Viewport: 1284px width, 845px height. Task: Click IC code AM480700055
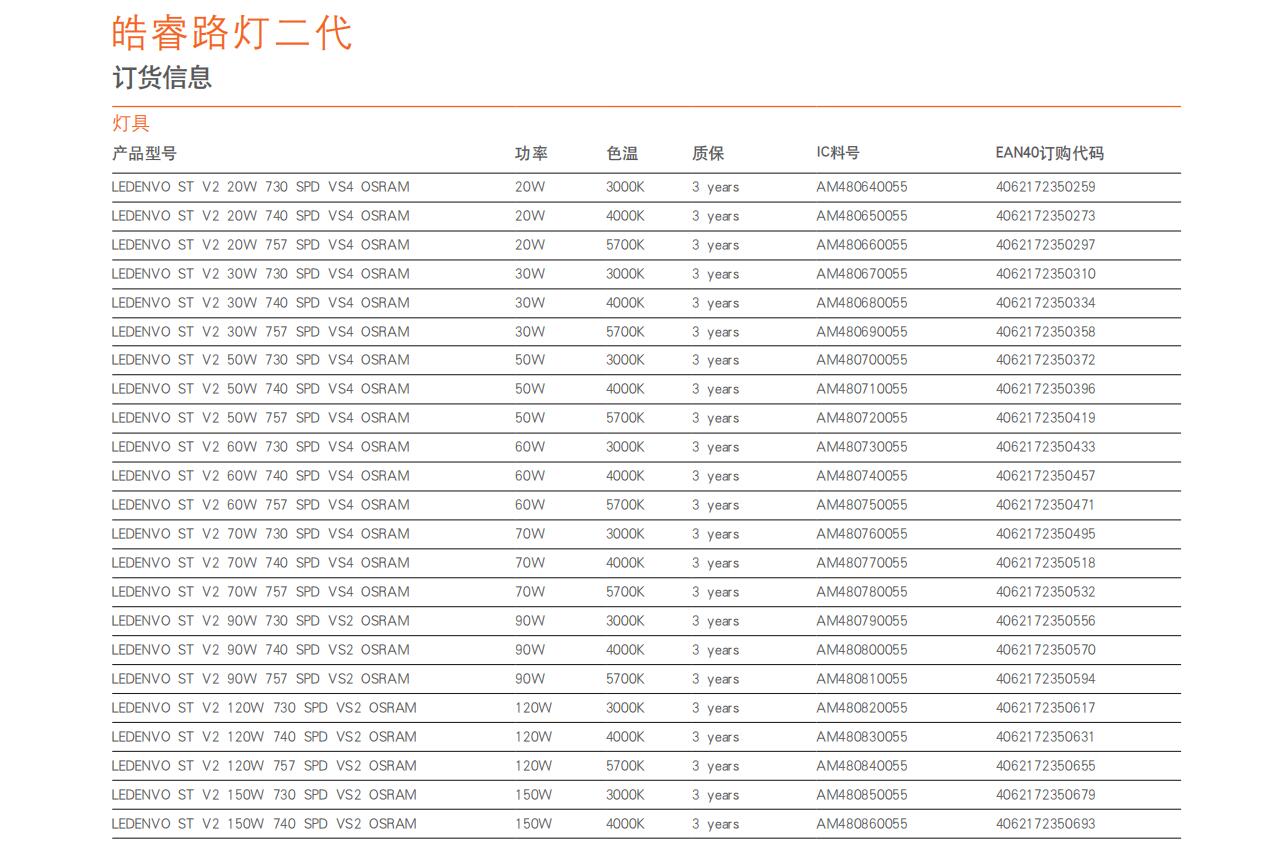(x=862, y=360)
